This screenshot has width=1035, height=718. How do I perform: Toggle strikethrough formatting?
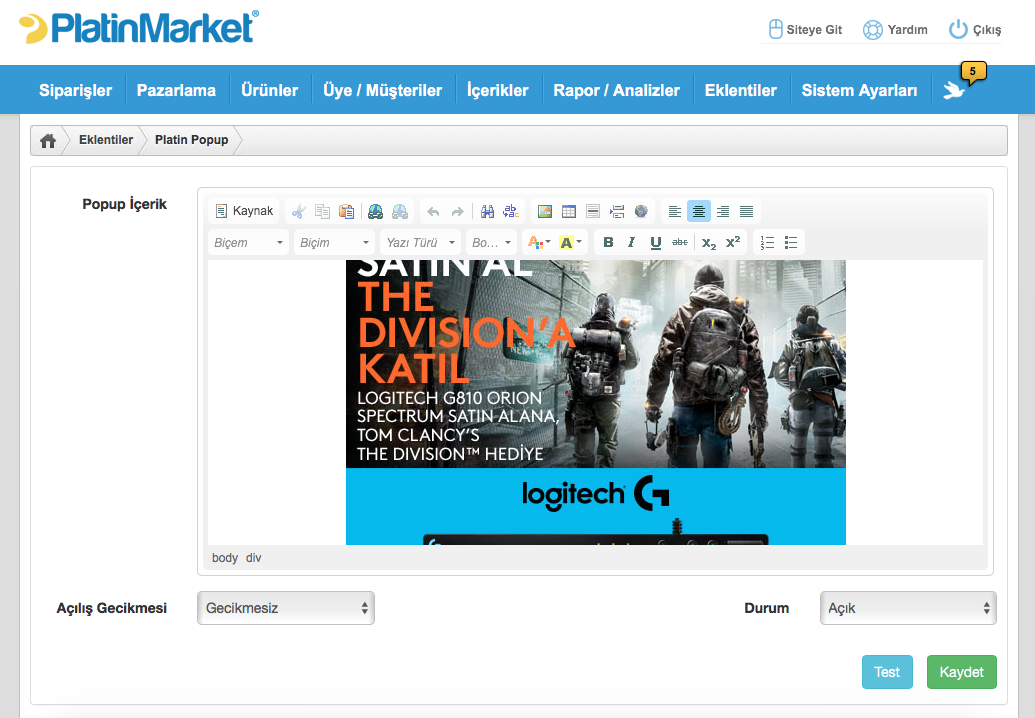(680, 243)
